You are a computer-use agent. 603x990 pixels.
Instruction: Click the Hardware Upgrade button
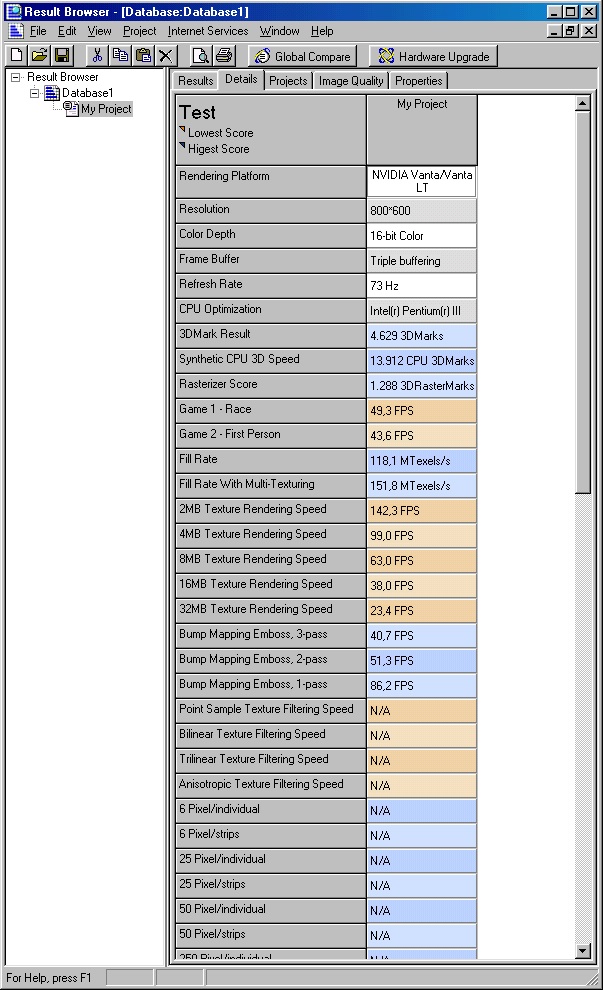(434, 56)
